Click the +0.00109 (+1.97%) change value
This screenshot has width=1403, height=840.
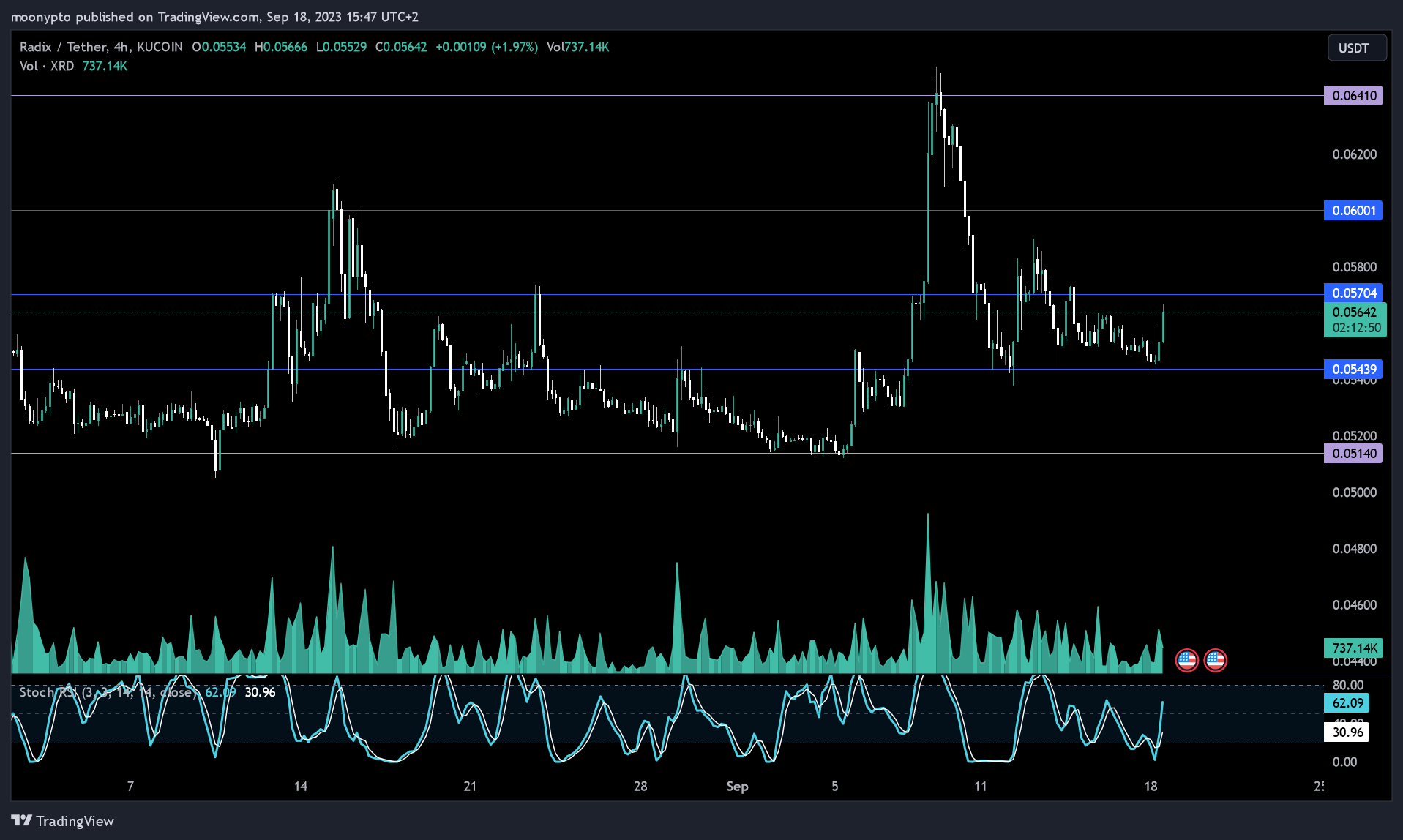coord(487,47)
